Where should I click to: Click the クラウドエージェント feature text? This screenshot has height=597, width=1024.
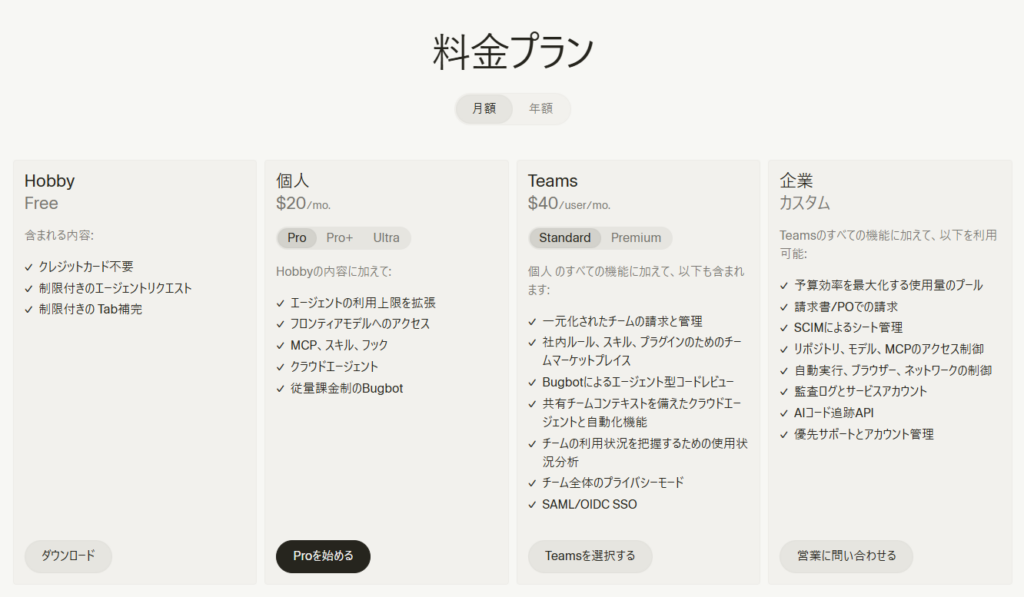click(334, 366)
